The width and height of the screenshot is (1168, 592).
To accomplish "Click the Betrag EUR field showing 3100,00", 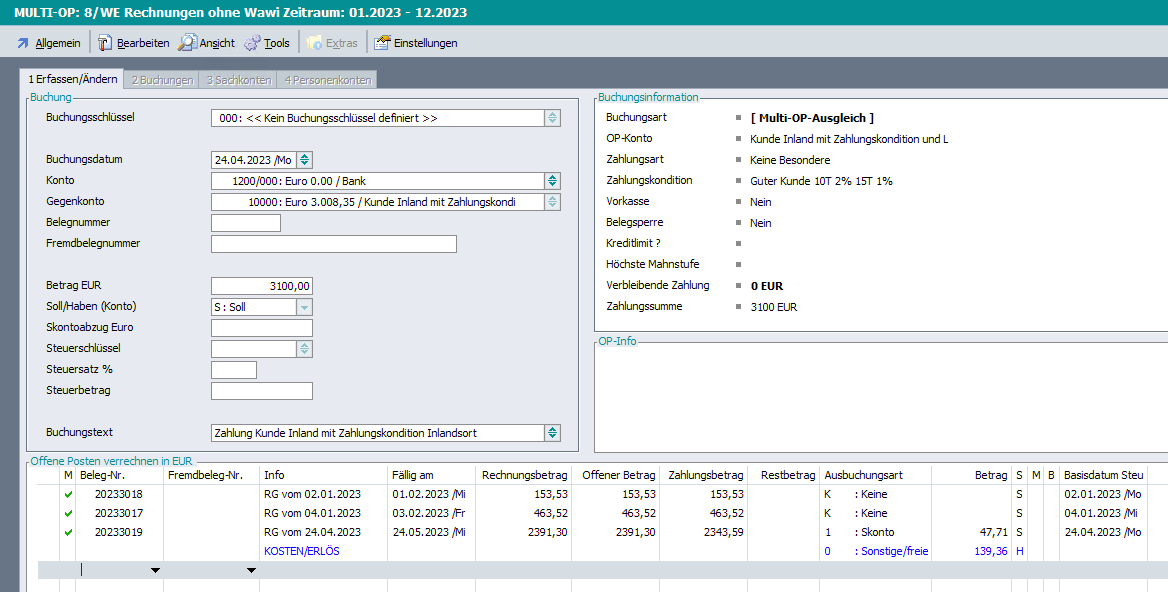I will tap(262, 286).
